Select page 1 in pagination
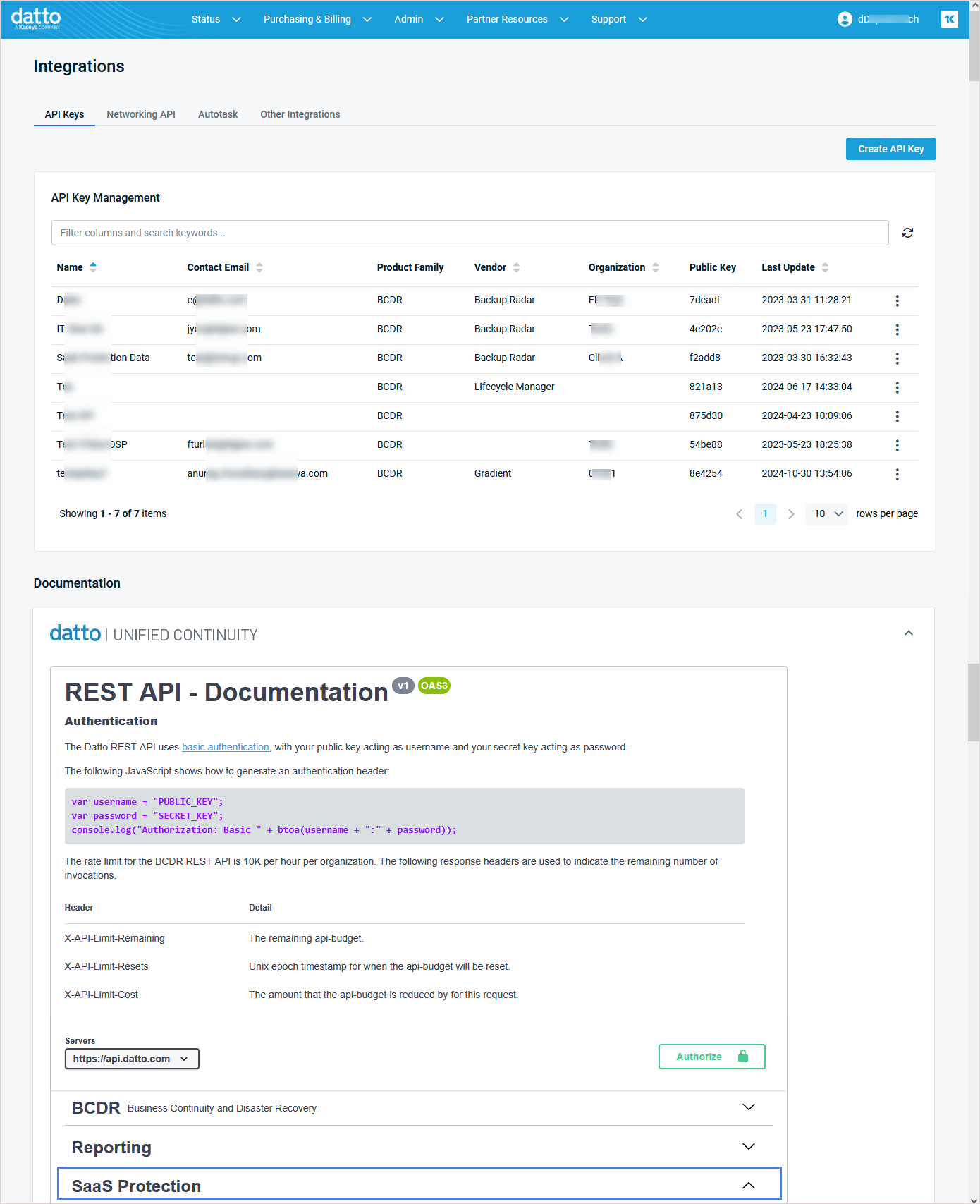 pyautogui.click(x=765, y=514)
